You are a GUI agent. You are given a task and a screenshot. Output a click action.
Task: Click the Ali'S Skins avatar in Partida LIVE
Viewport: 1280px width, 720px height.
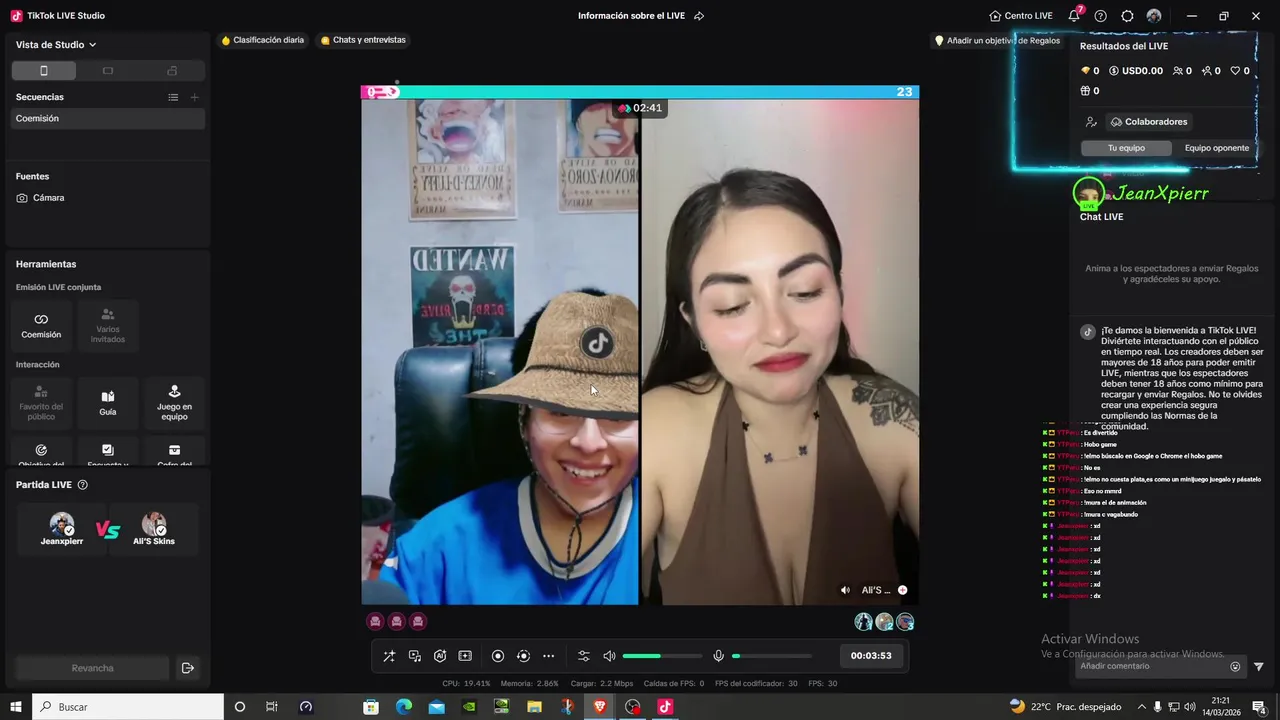tap(154, 524)
